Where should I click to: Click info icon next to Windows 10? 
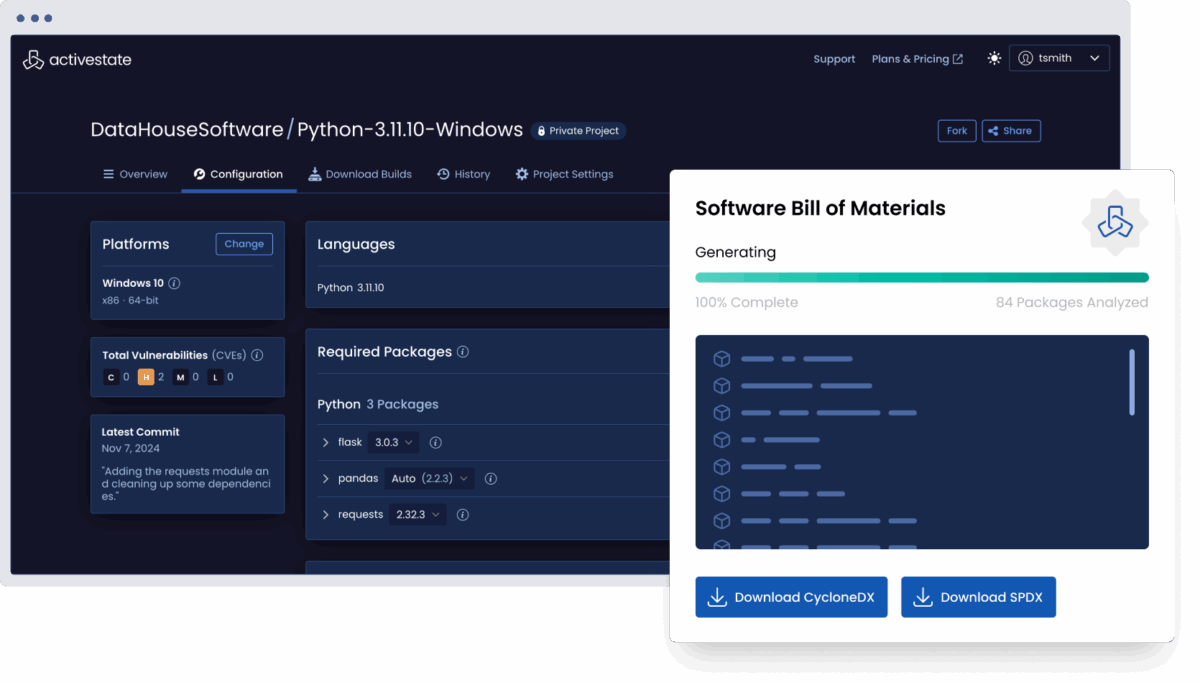click(175, 284)
